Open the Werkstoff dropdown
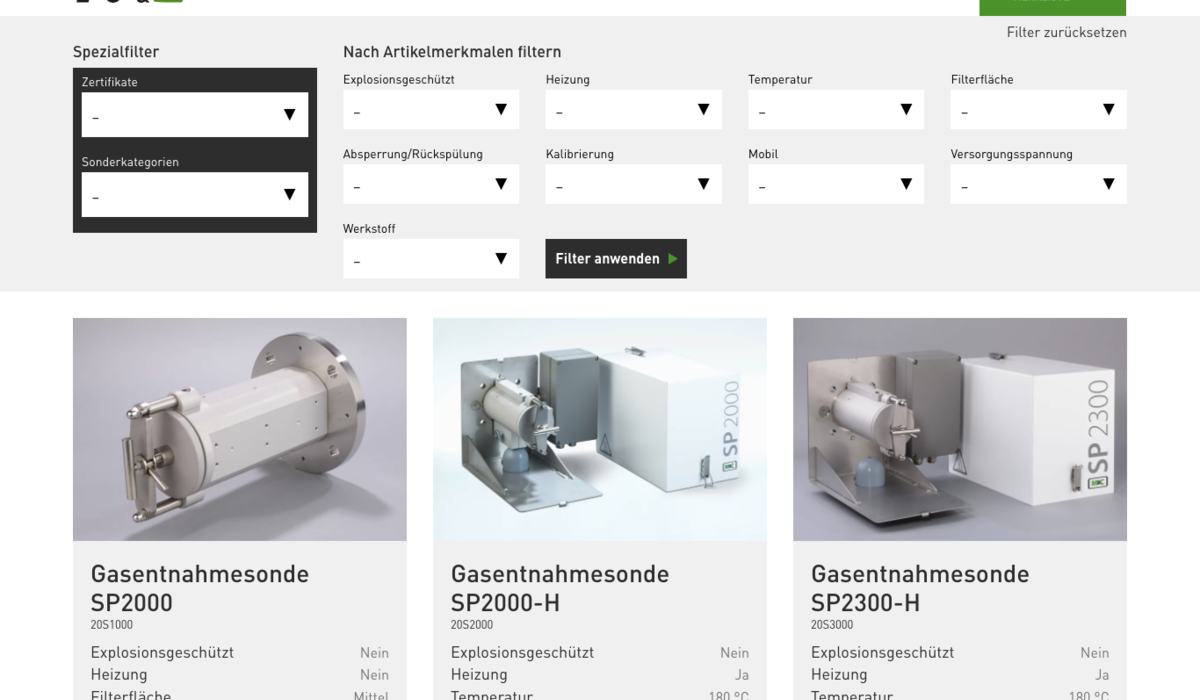This screenshot has width=1200, height=700. [x=430, y=259]
